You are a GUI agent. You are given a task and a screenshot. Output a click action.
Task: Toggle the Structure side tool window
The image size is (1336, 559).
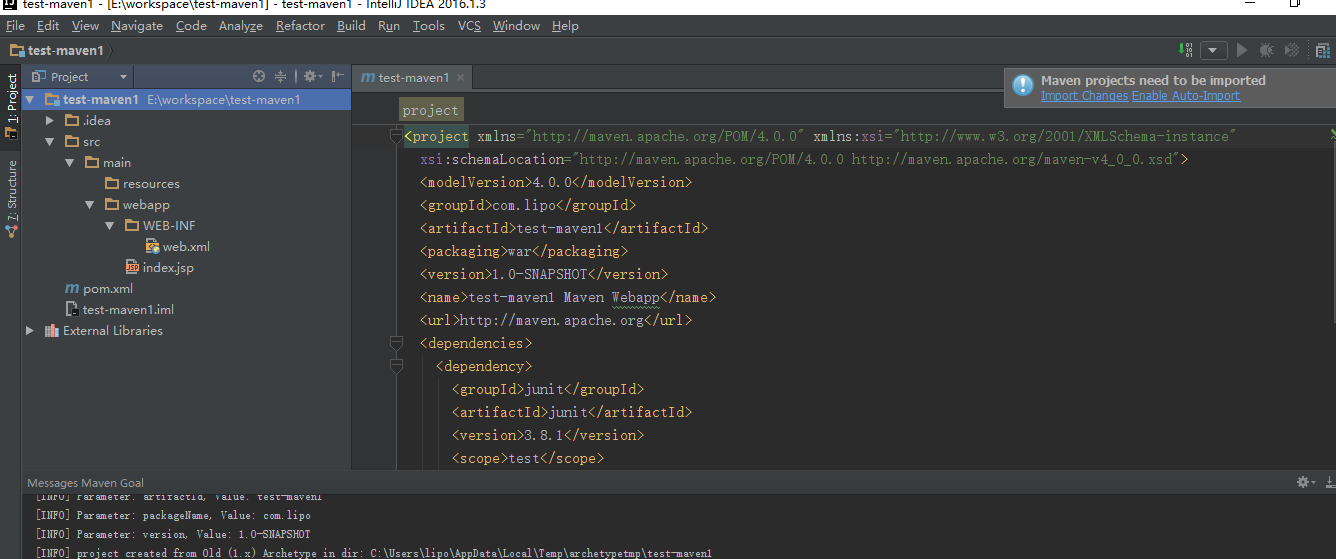point(12,197)
